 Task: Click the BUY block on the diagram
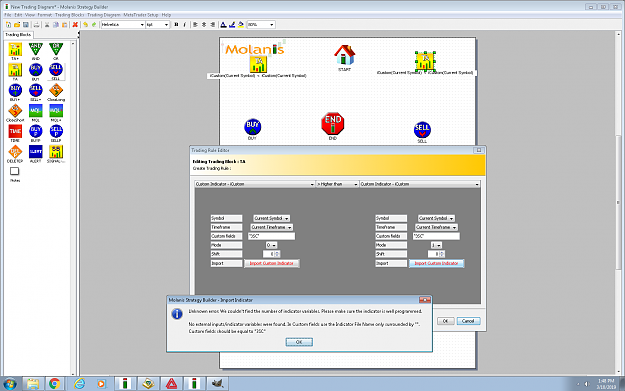[252, 127]
